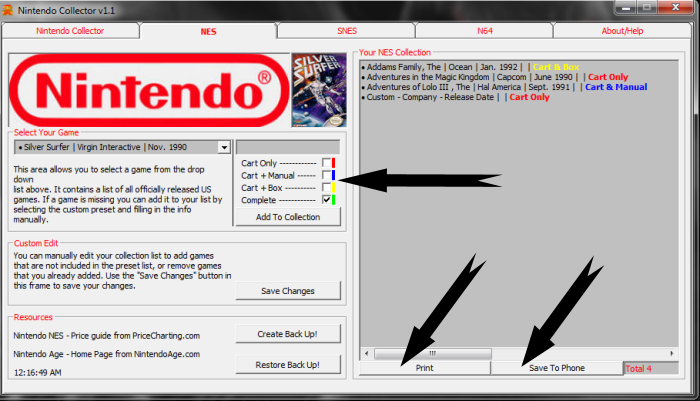Select Adventures in the Magic Kingdom entry
The image size is (700, 401).
(494, 77)
